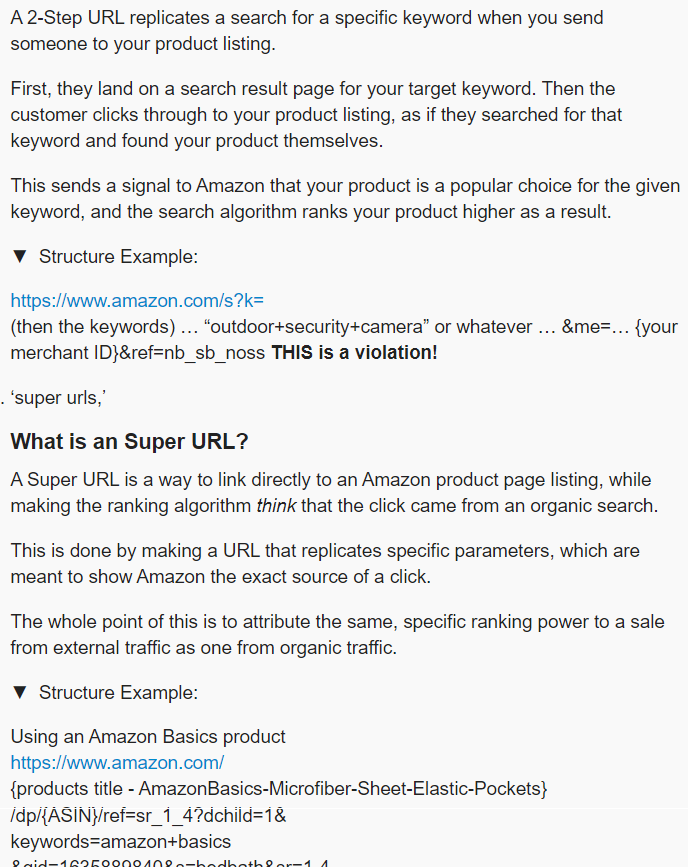Image resolution: width=688 pixels, height=867 pixels.
Task: Click the 'A Super URL is a way' paragraph
Action: pyautogui.click(x=334, y=492)
